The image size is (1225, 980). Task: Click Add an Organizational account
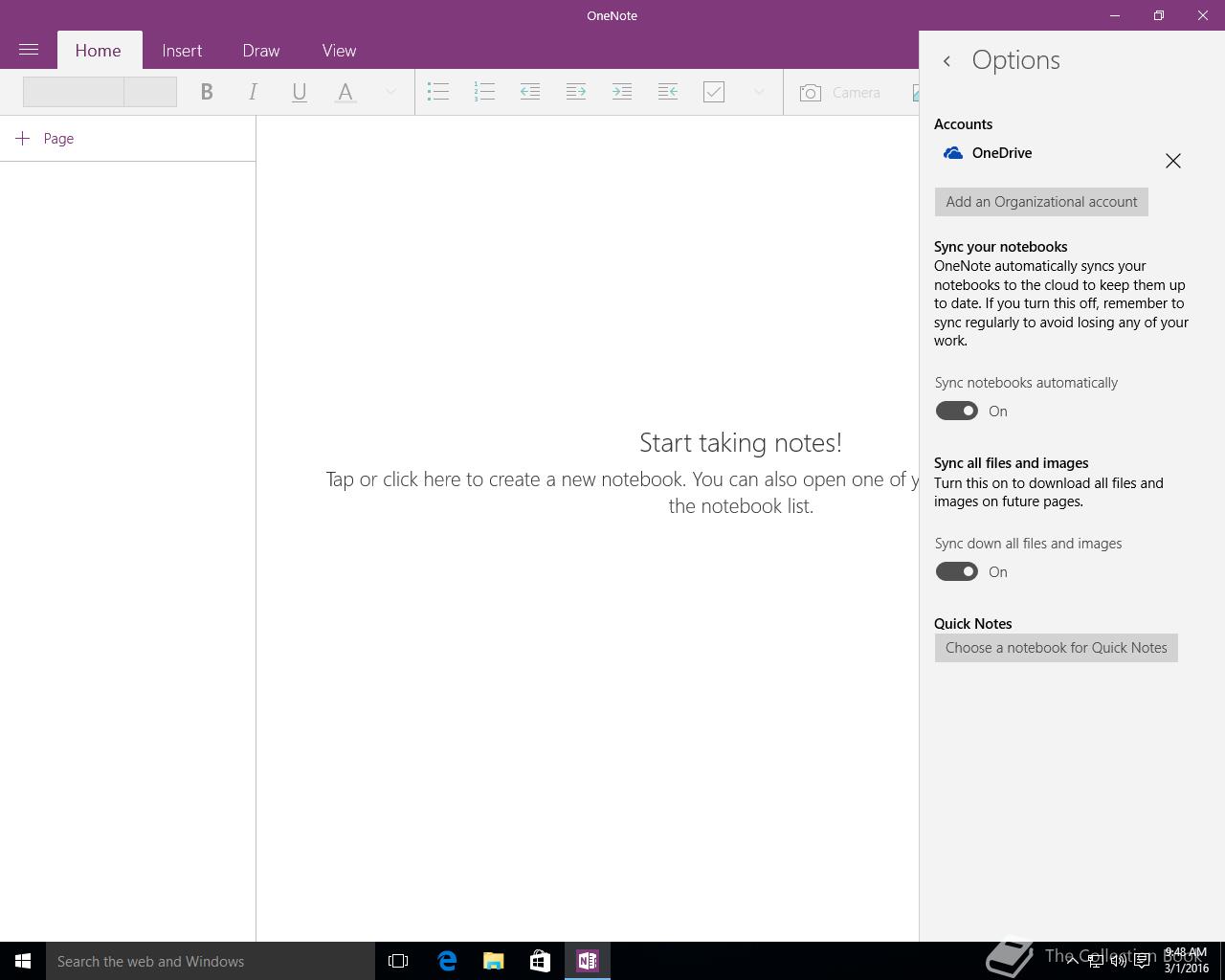point(1041,202)
